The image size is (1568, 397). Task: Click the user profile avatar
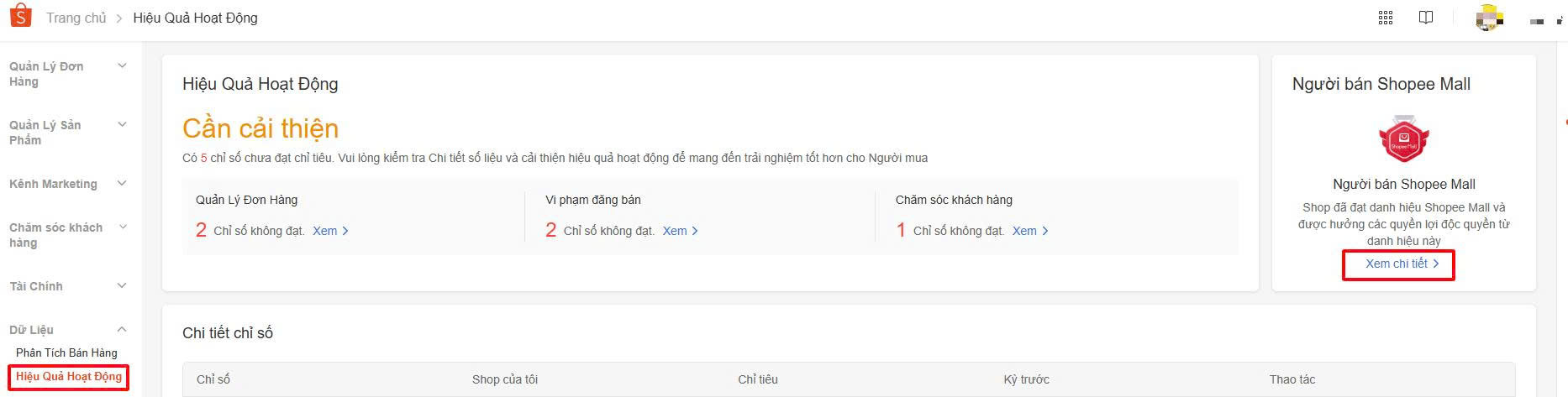[x=1489, y=18]
